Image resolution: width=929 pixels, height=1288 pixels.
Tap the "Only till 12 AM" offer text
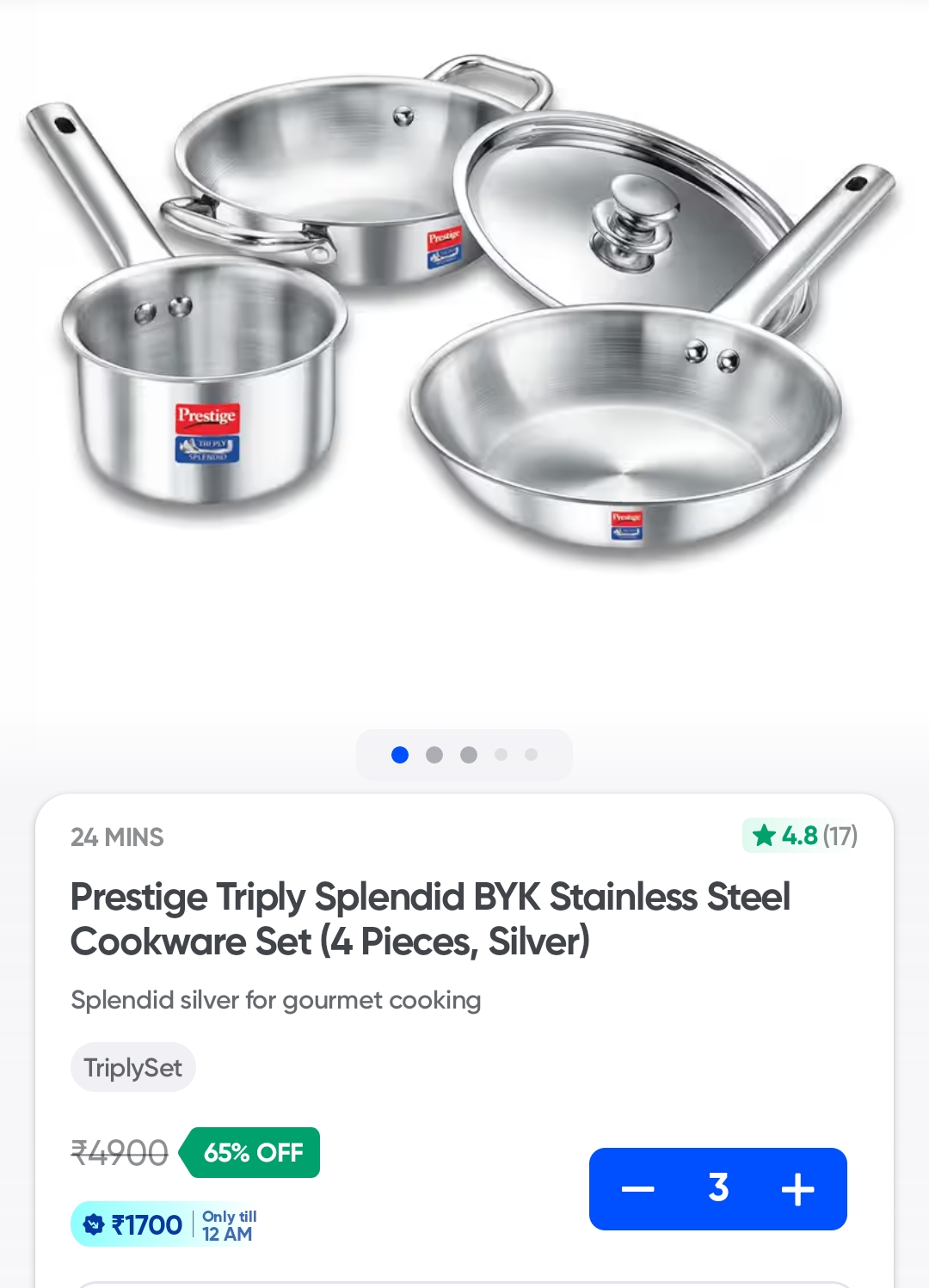(229, 1225)
